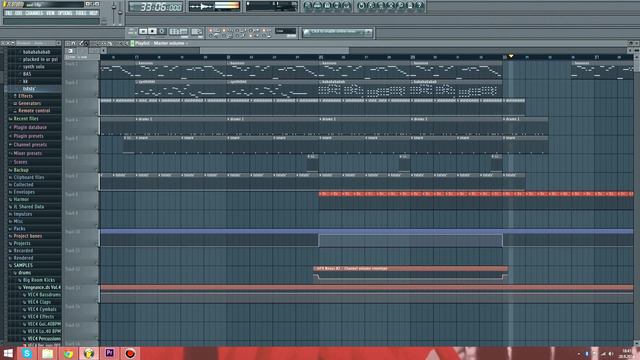Click the fourth round icon after the mixer shortcut
Image resolution: width=640 pixels, height=360 pixels.
coord(390,6)
